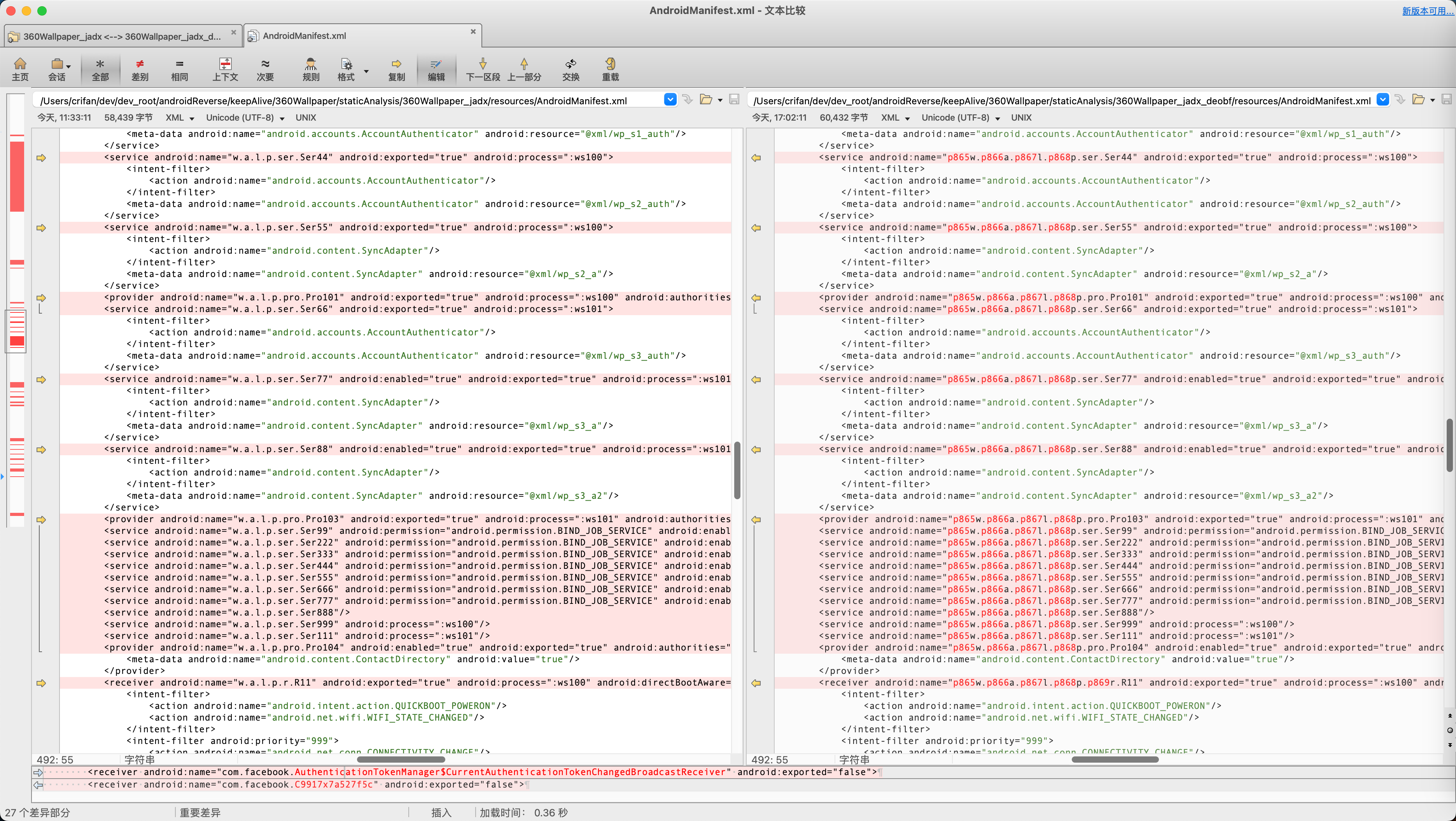Expand right path history dropdown
Image resolution: width=1456 pixels, height=821 pixels.
[x=1382, y=100]
